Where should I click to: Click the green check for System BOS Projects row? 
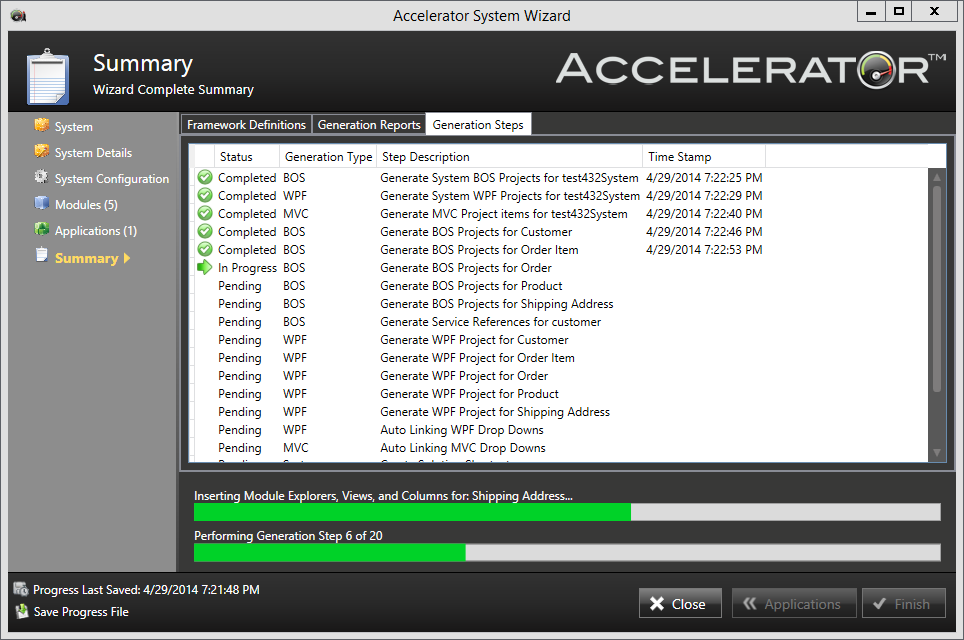(x=205, y=178)
